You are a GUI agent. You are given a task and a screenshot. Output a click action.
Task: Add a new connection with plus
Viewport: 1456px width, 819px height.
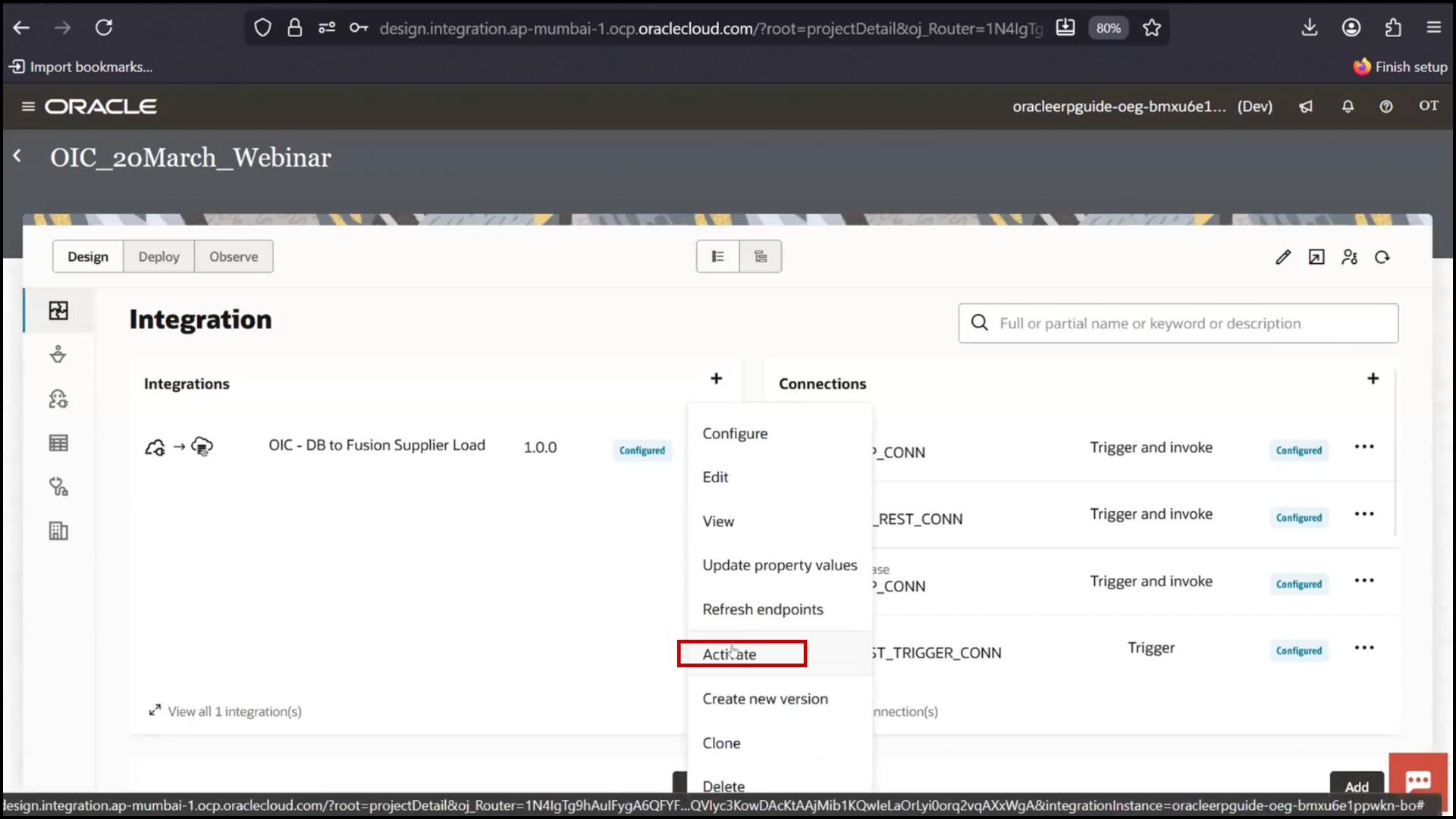[1373, 378]
